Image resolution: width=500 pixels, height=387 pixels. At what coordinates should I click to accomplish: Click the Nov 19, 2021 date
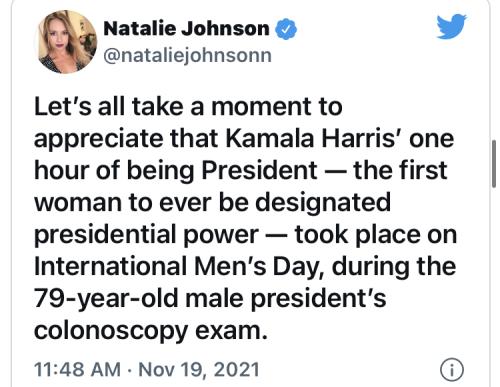(x=199, y=370)
